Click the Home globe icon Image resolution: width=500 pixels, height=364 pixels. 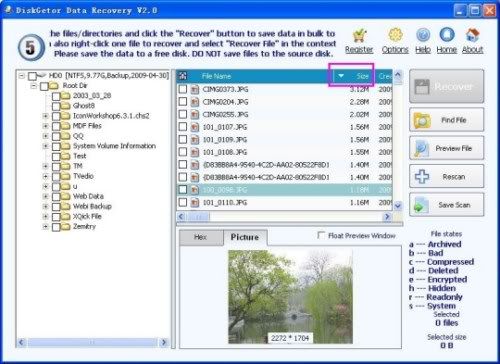pyautogui.click(x=447, y=35)
